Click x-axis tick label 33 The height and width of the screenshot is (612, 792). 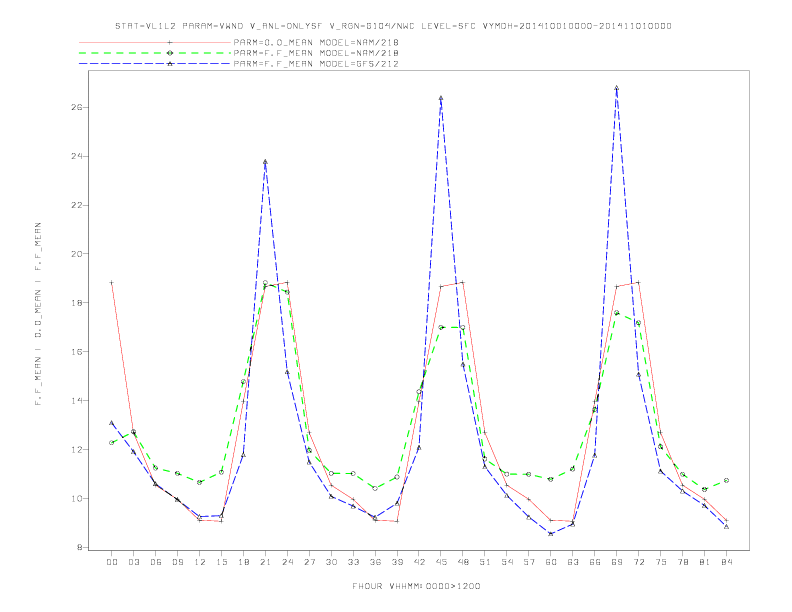coord(353,562)
